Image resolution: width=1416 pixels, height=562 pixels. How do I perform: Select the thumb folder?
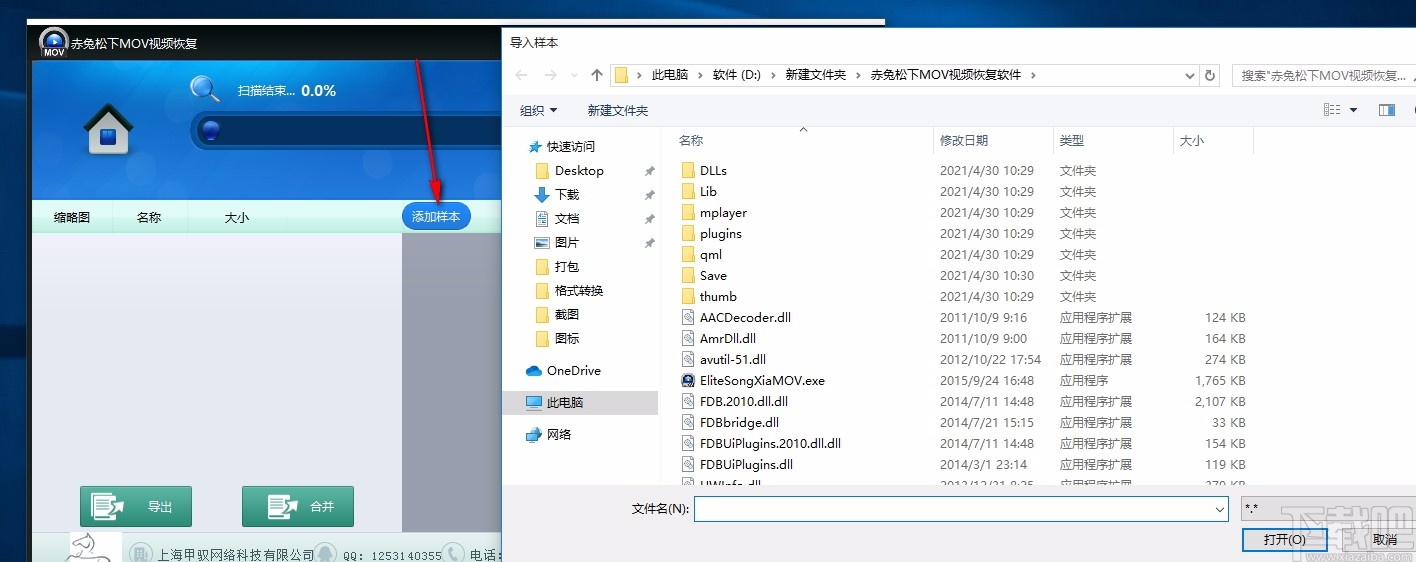tap(718, 297)
